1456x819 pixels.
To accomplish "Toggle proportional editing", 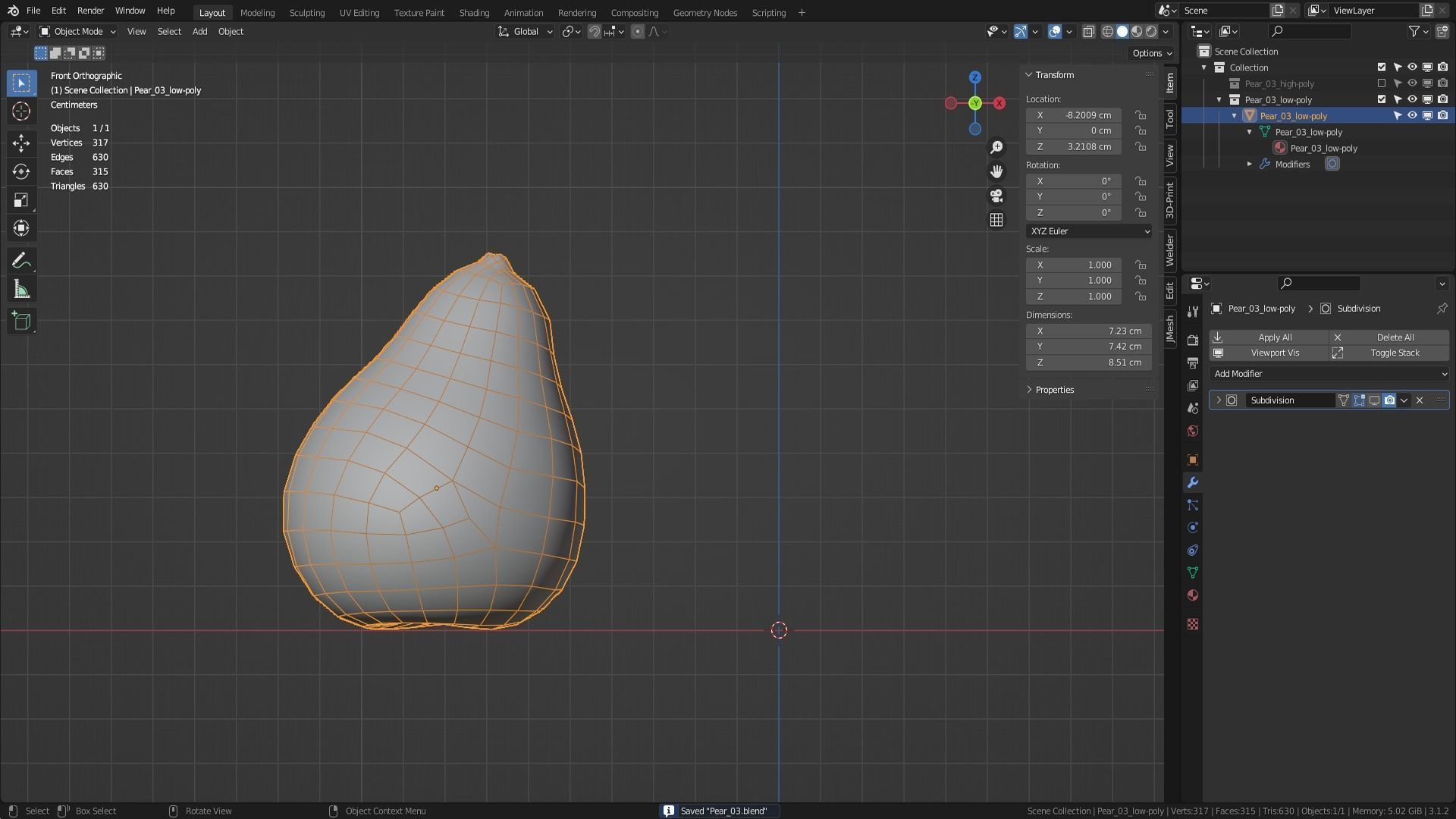I will (x=638, y=32).
